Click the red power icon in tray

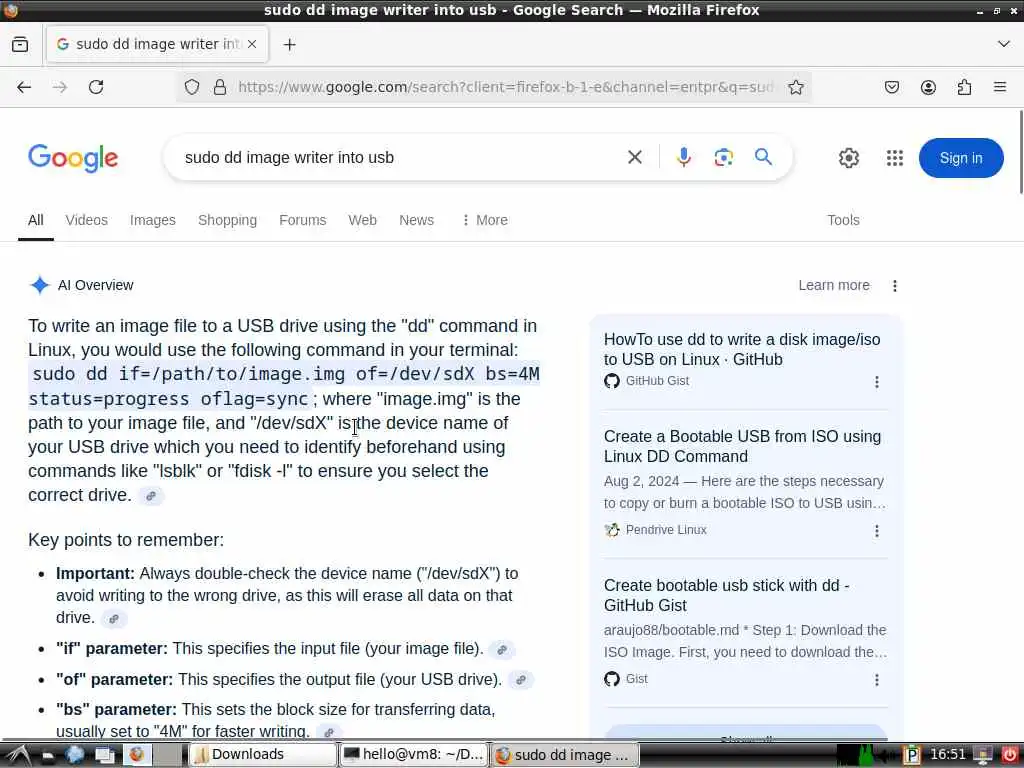pyautogui.click(x=1010, y=755)
